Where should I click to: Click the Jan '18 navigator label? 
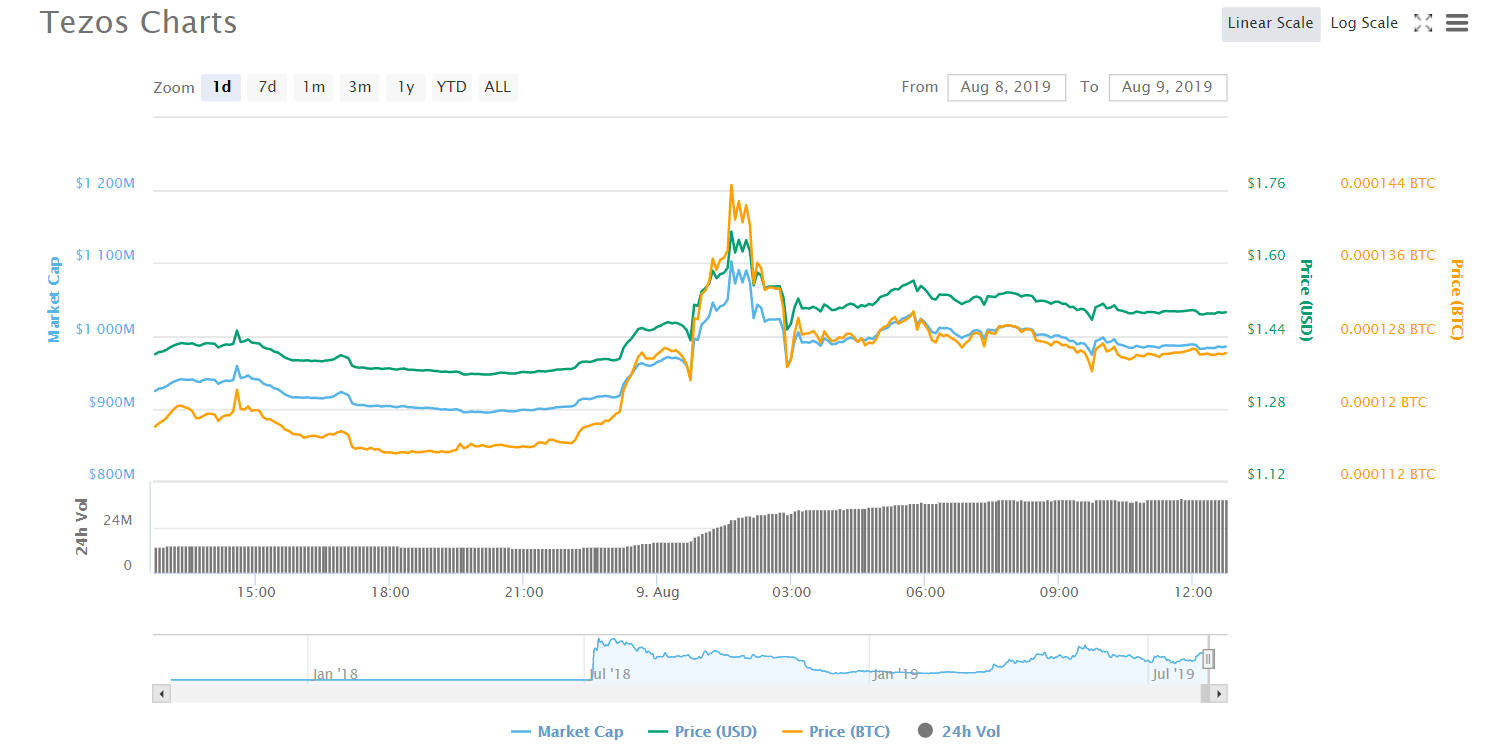[x=334, y=674]
